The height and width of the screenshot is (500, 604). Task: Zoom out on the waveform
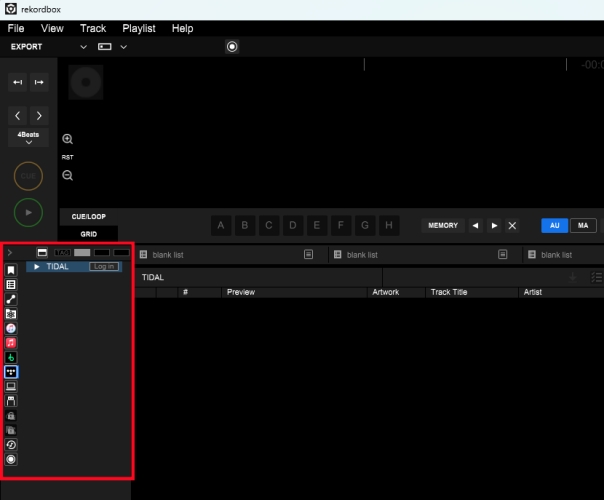[67, 176]
